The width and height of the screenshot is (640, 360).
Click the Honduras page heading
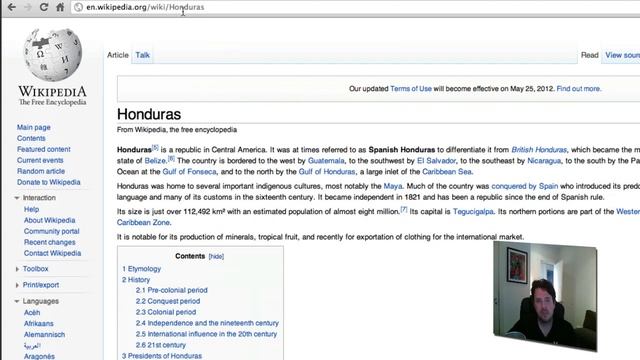coord(149,114)
